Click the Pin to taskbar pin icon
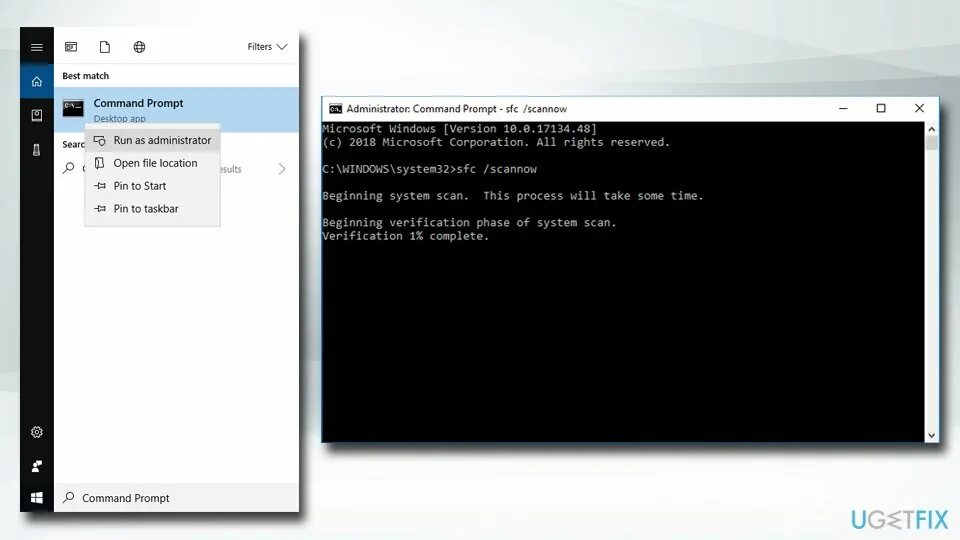960x540 pixels. click(x=100, y=208)
